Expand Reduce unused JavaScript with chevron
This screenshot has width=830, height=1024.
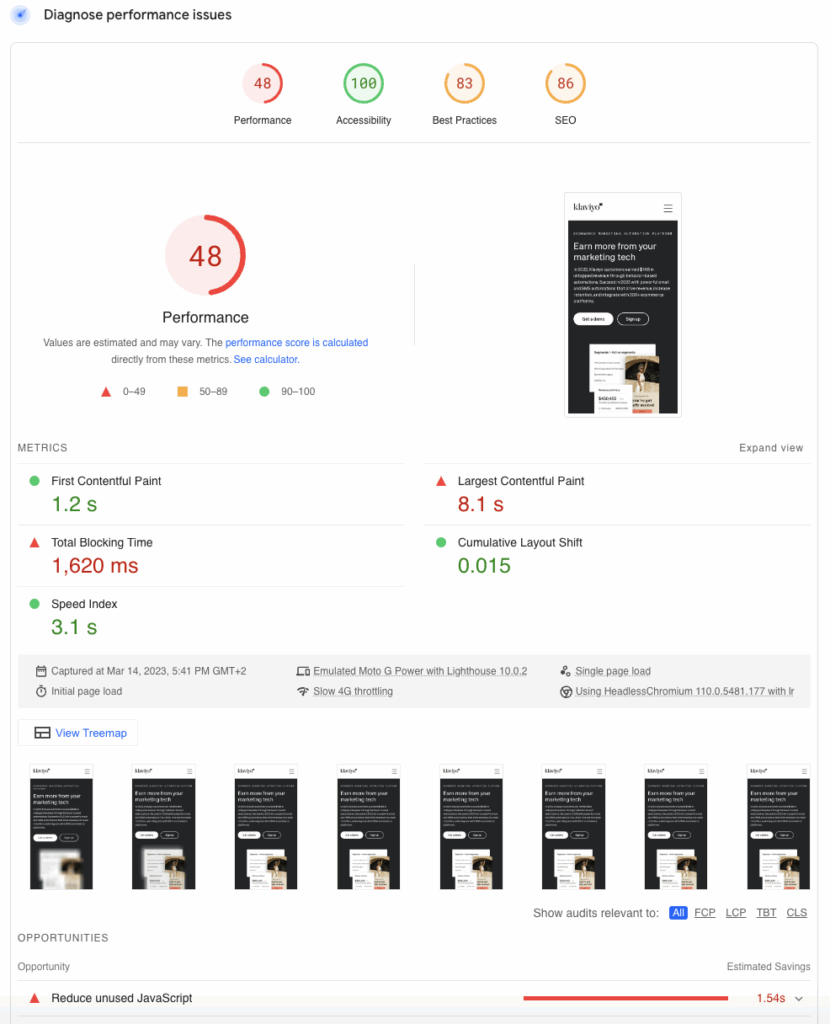799,999
